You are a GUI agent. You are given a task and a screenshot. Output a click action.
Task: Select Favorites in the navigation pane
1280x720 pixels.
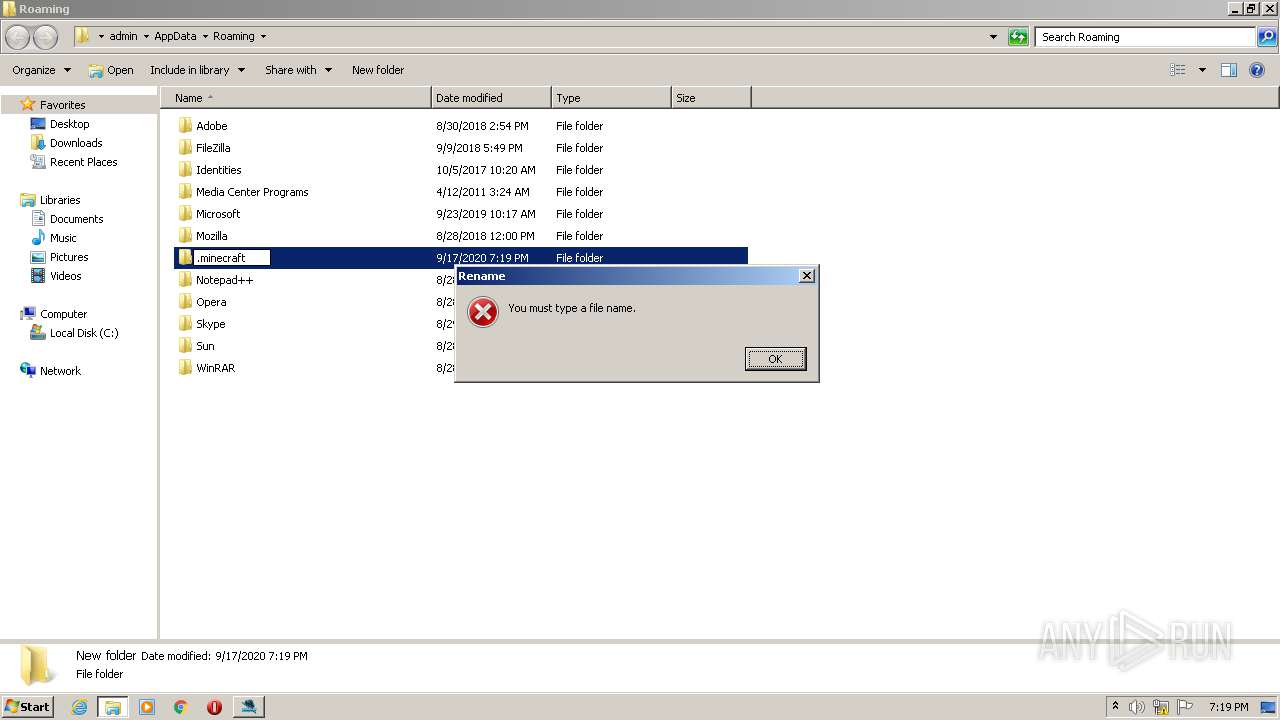click(x=62, y=105)
